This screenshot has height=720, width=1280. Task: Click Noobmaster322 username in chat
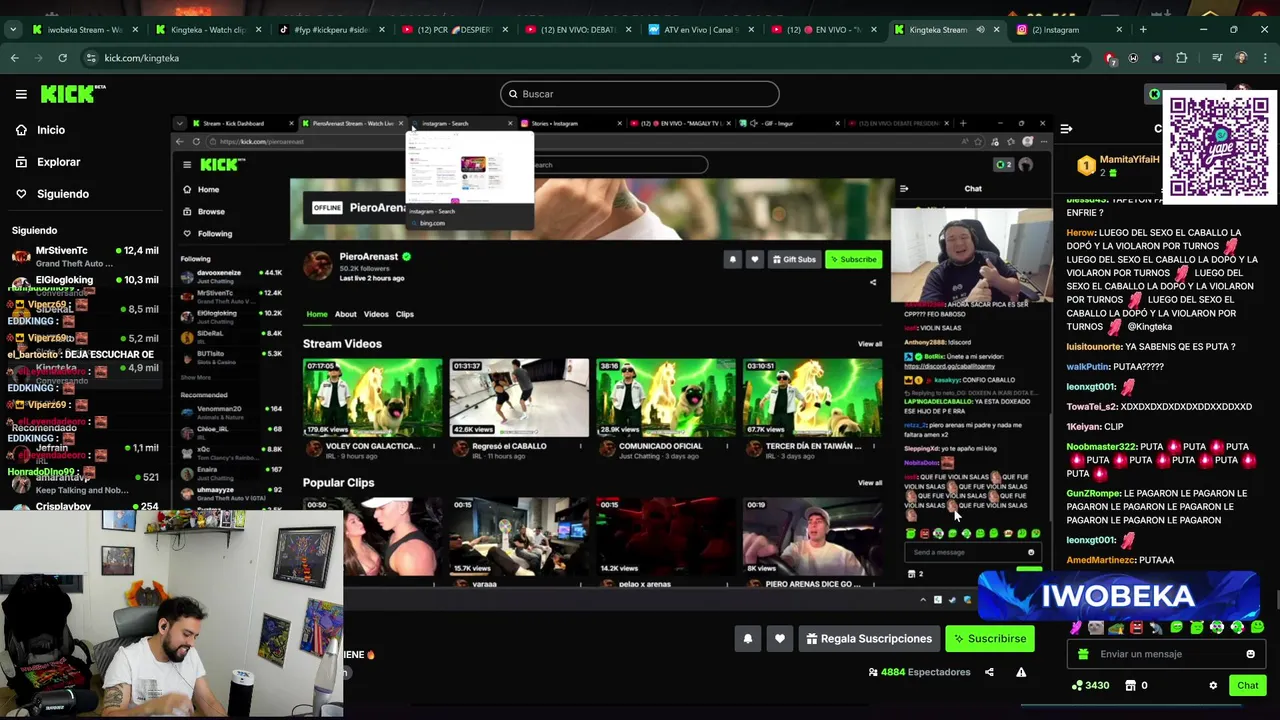1101,447
